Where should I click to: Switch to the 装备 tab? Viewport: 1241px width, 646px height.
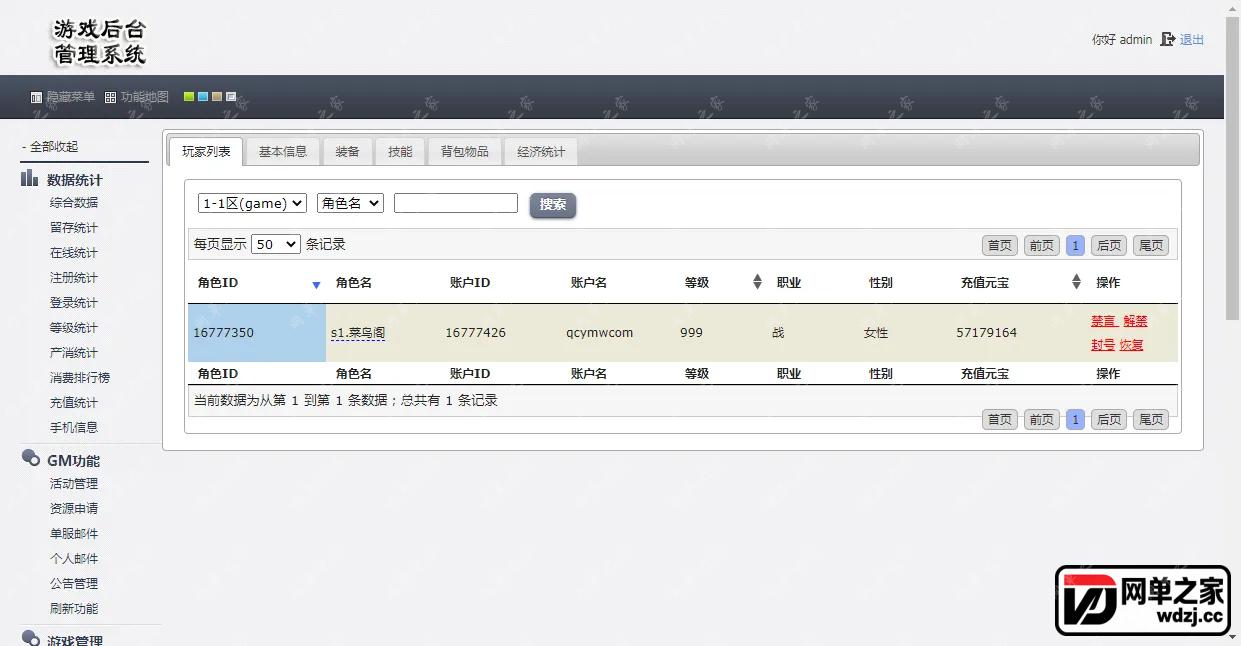pos(347,151)
